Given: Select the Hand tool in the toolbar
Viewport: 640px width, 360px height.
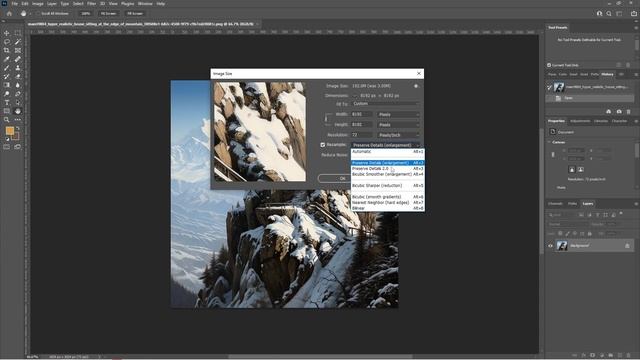Looking at the screenshot, I should [x=18, y=111].
